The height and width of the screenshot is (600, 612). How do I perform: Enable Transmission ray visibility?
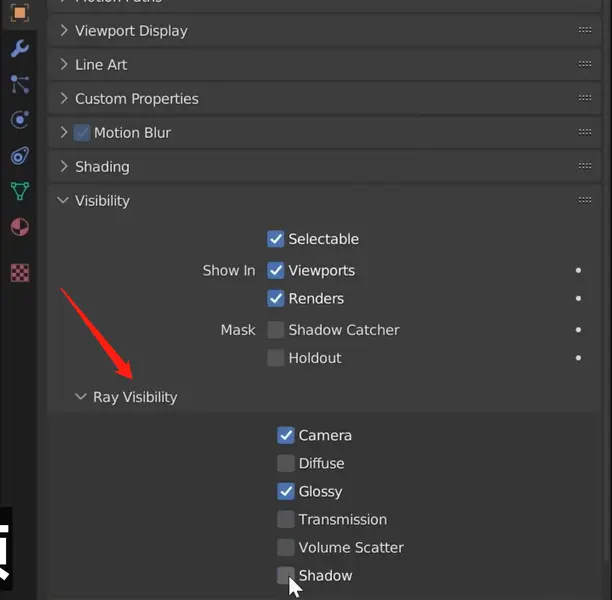(286, 520)
